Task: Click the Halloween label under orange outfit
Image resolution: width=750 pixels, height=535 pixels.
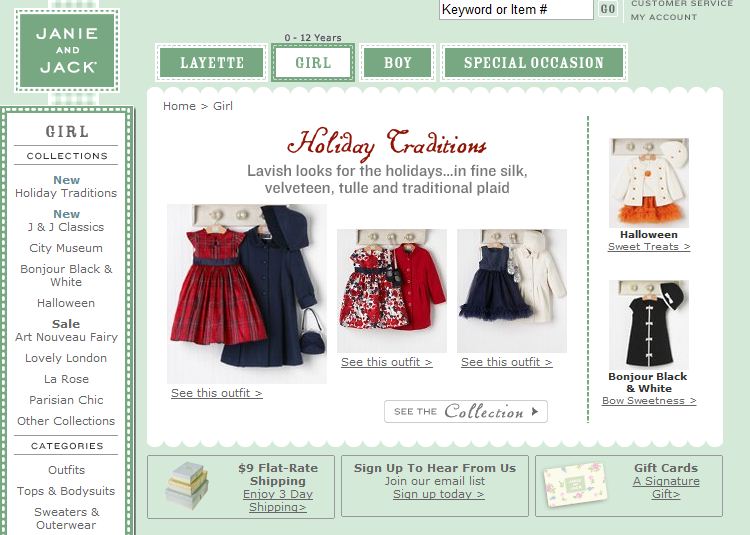Action: pyautogui.click(x=649, y=235)
